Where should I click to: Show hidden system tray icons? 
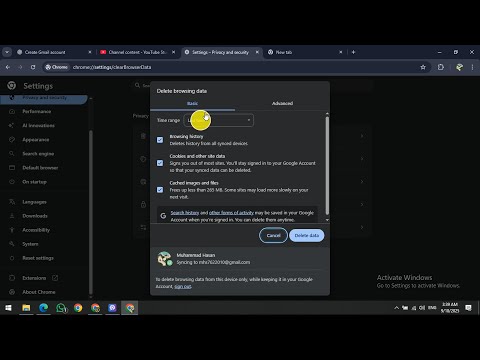(x=396, y=308)
